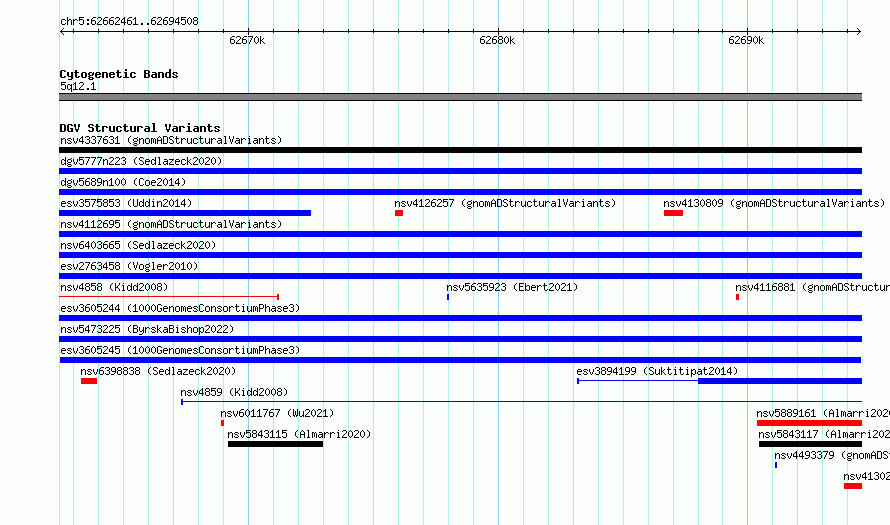The height and width of the screenshot is (525, 890).
Task: Click the blue esv3605244 variant bar
Action: [x=460, y=318]
